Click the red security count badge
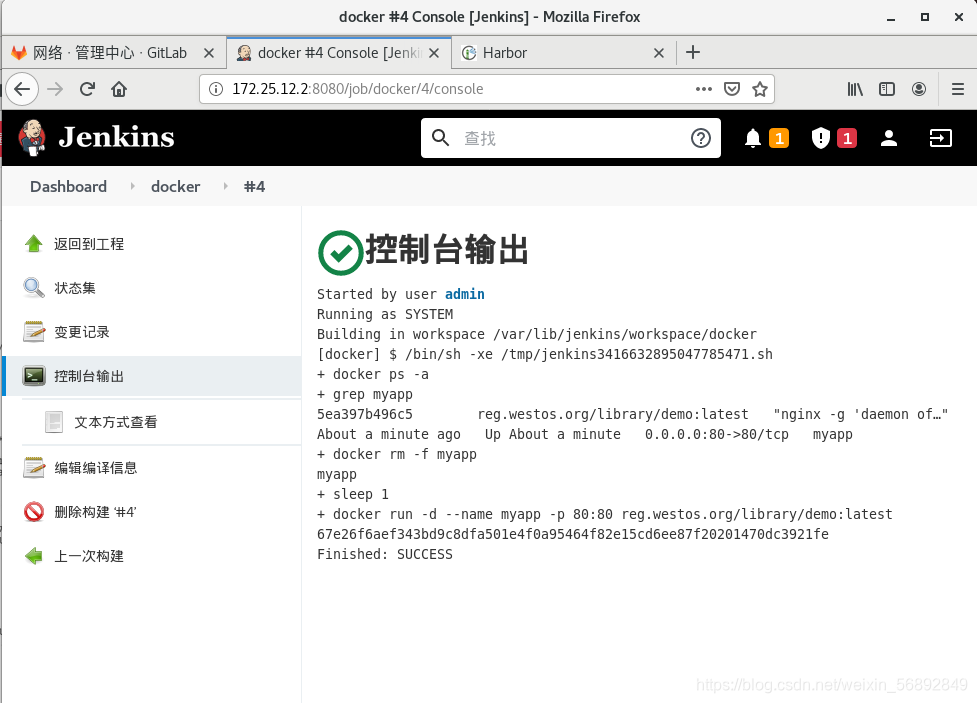 point(847,138)
